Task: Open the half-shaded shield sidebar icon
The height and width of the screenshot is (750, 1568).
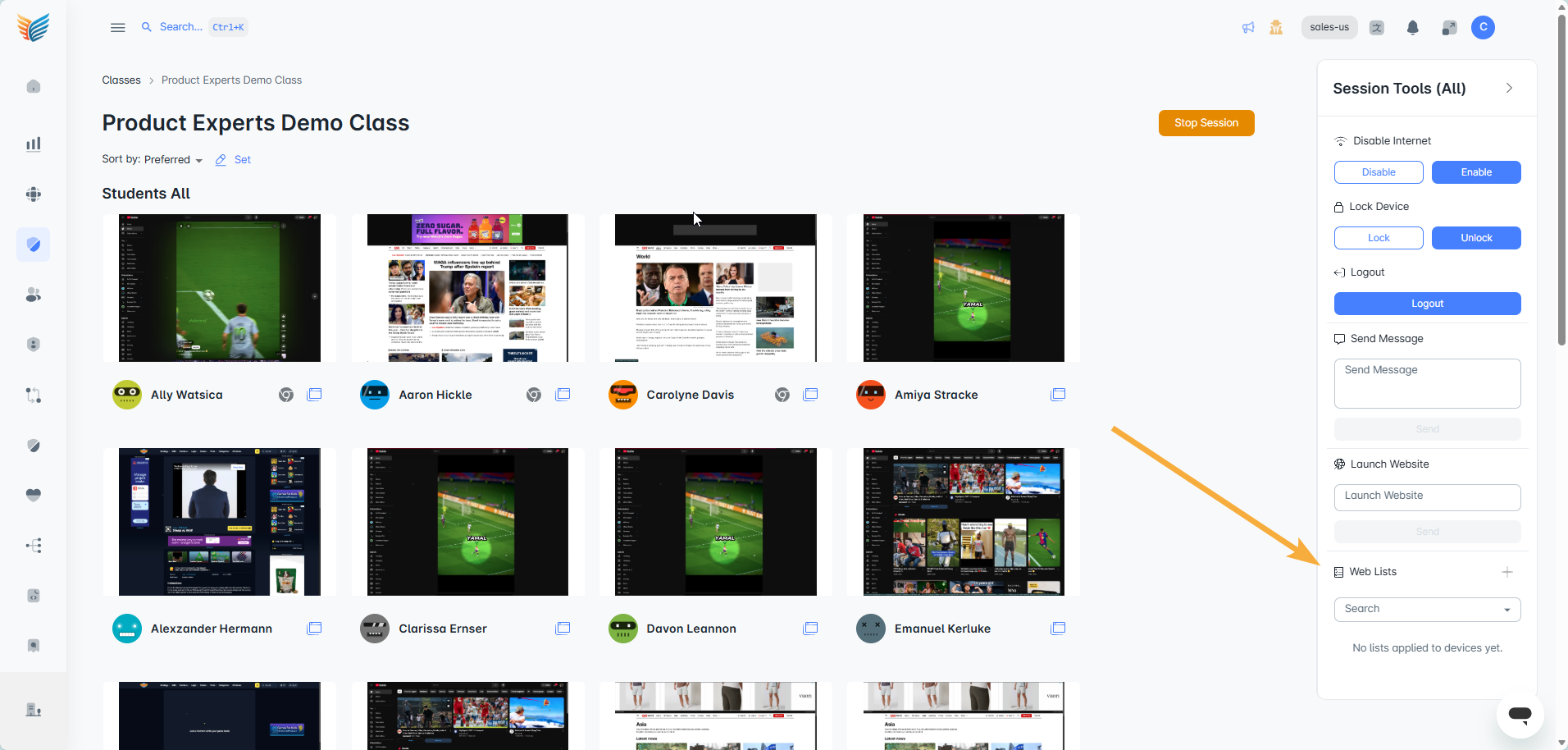Action: pyautogui.click(x=34, y=446)
